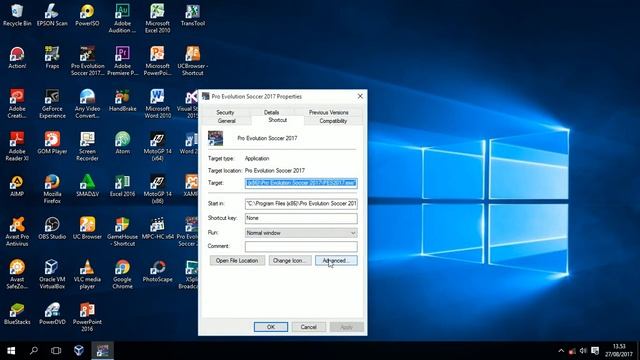Select the Adobe Premiere Pro desktop icon

coord(122,61)
